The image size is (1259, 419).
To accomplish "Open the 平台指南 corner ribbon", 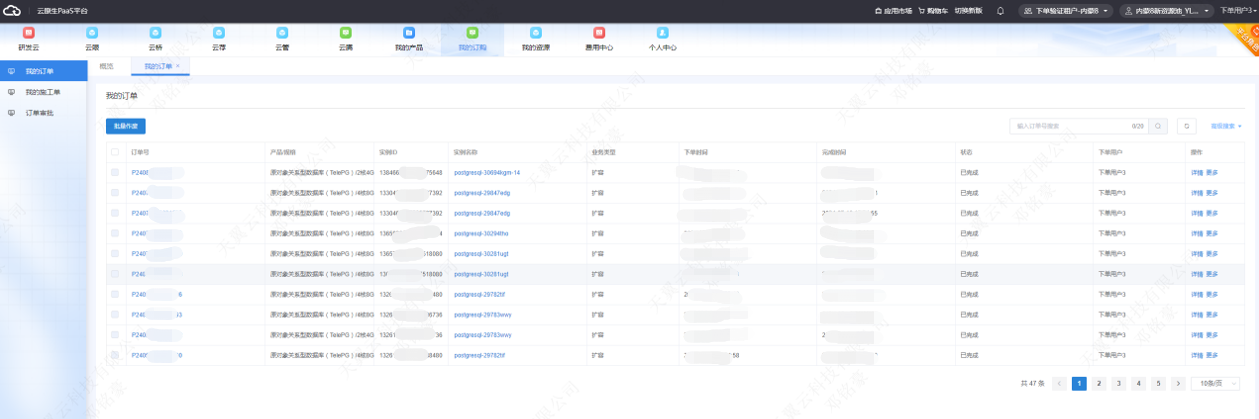I will coord(1245,36).
